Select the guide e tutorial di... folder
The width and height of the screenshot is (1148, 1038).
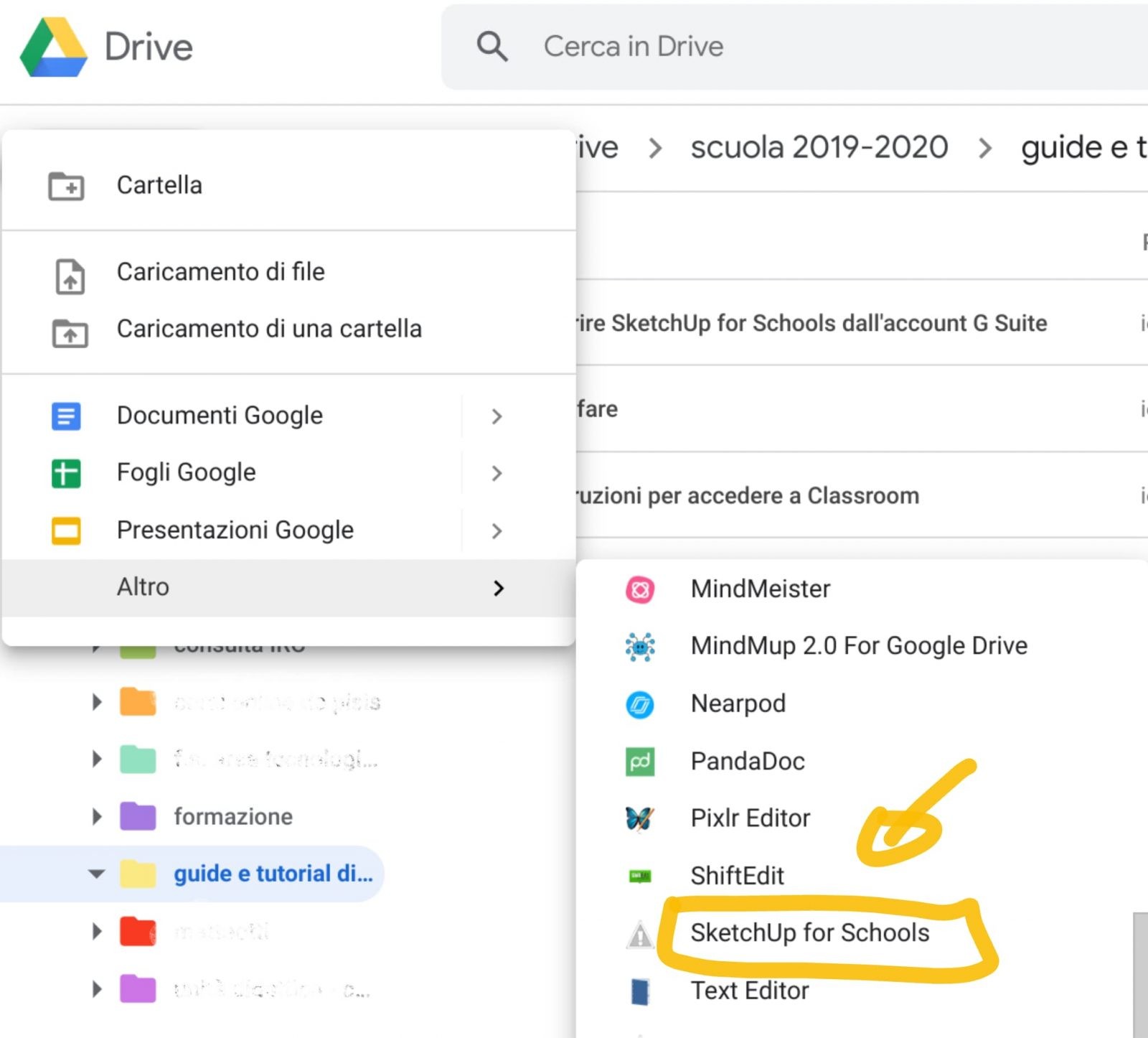click(273, 874)
